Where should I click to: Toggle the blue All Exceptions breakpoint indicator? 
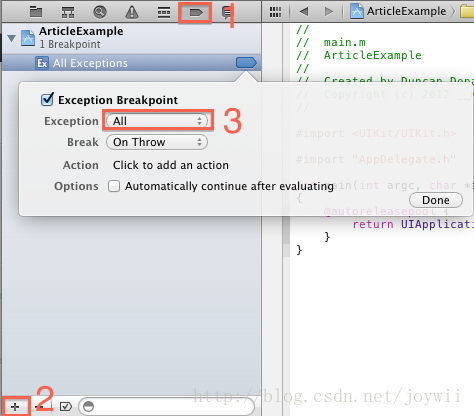(x=246, y=63)
